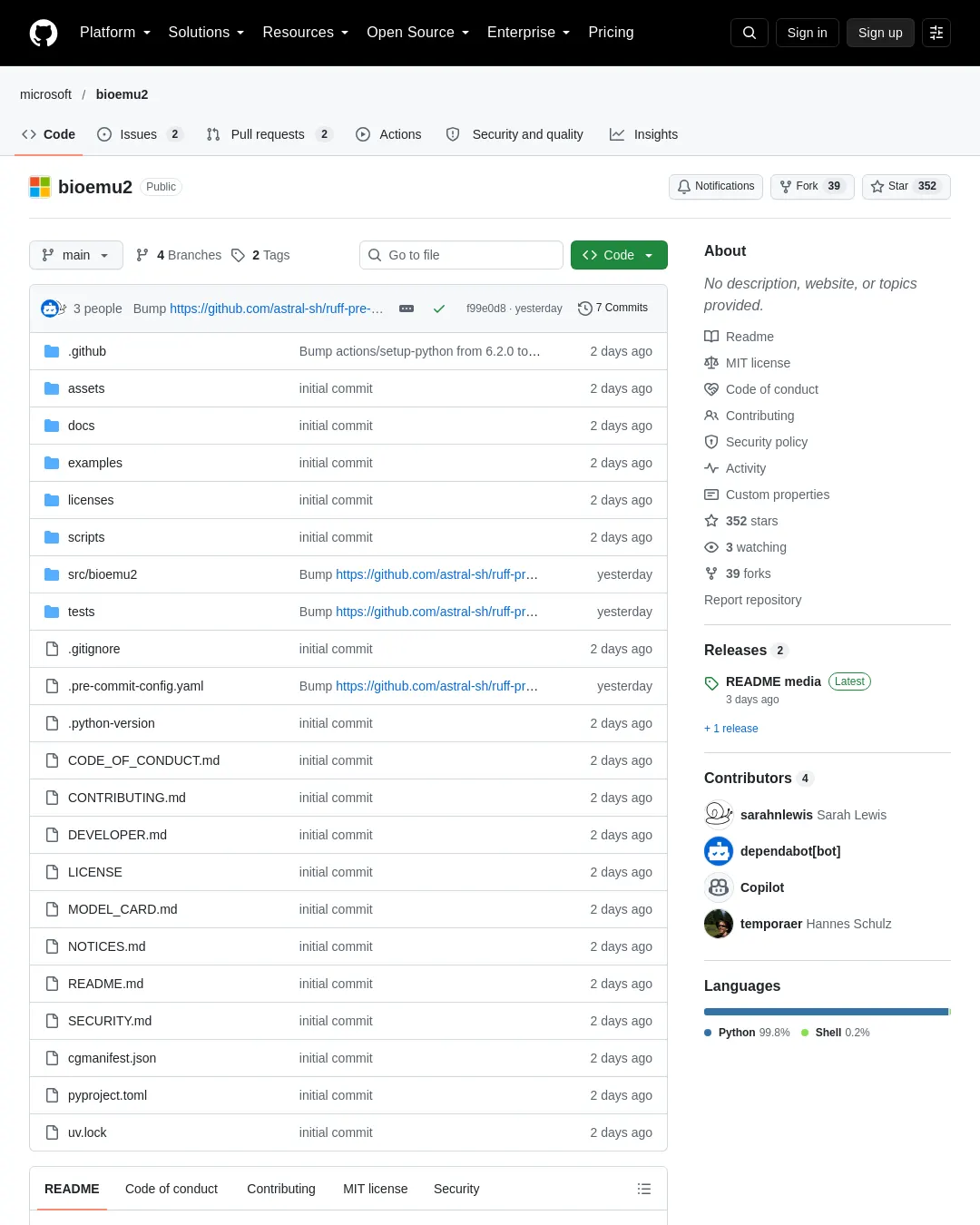This screenshot has height=1225, width=980.
Task: Open the MODEL_CARD.md file
Action: (x=122, y=909)
